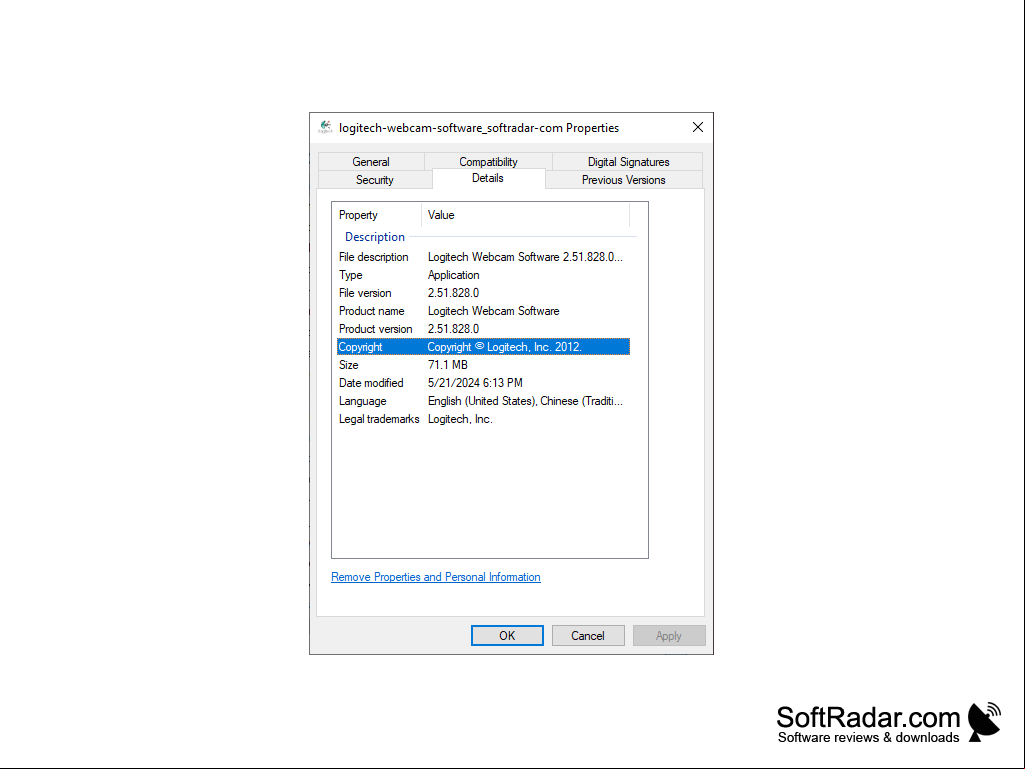Select the Description group heading
This screenshot has height=769, width=1025.
[x=375, y=237]
